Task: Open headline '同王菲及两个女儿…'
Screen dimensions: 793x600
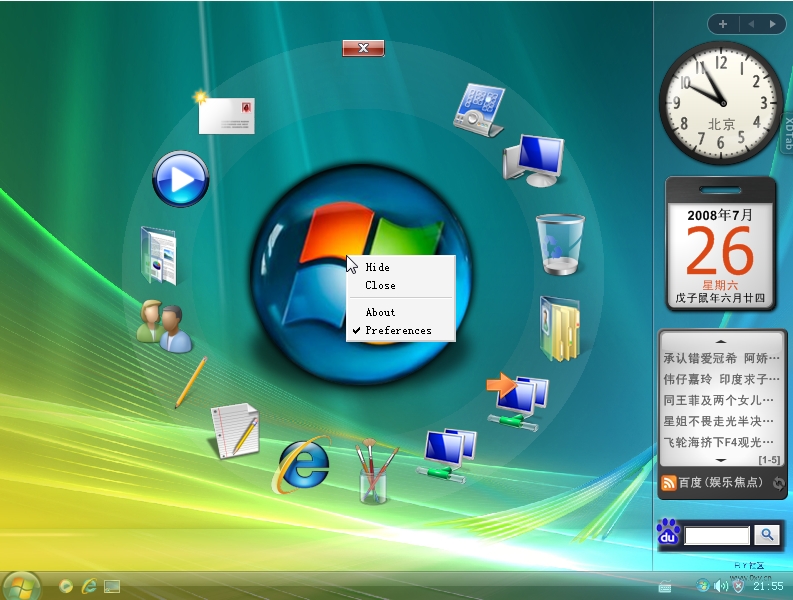Action: pos(718,400)
